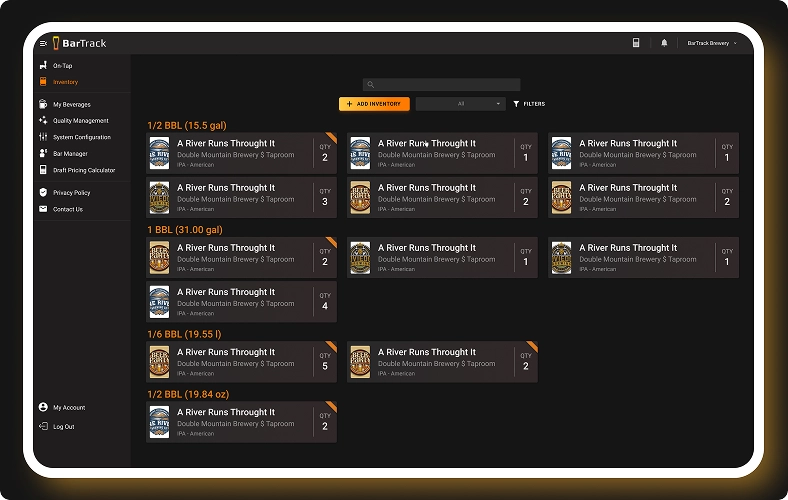Open System Configuration via its sliders icon
Screen dimensions: 788x500
(x=43, y=137)
